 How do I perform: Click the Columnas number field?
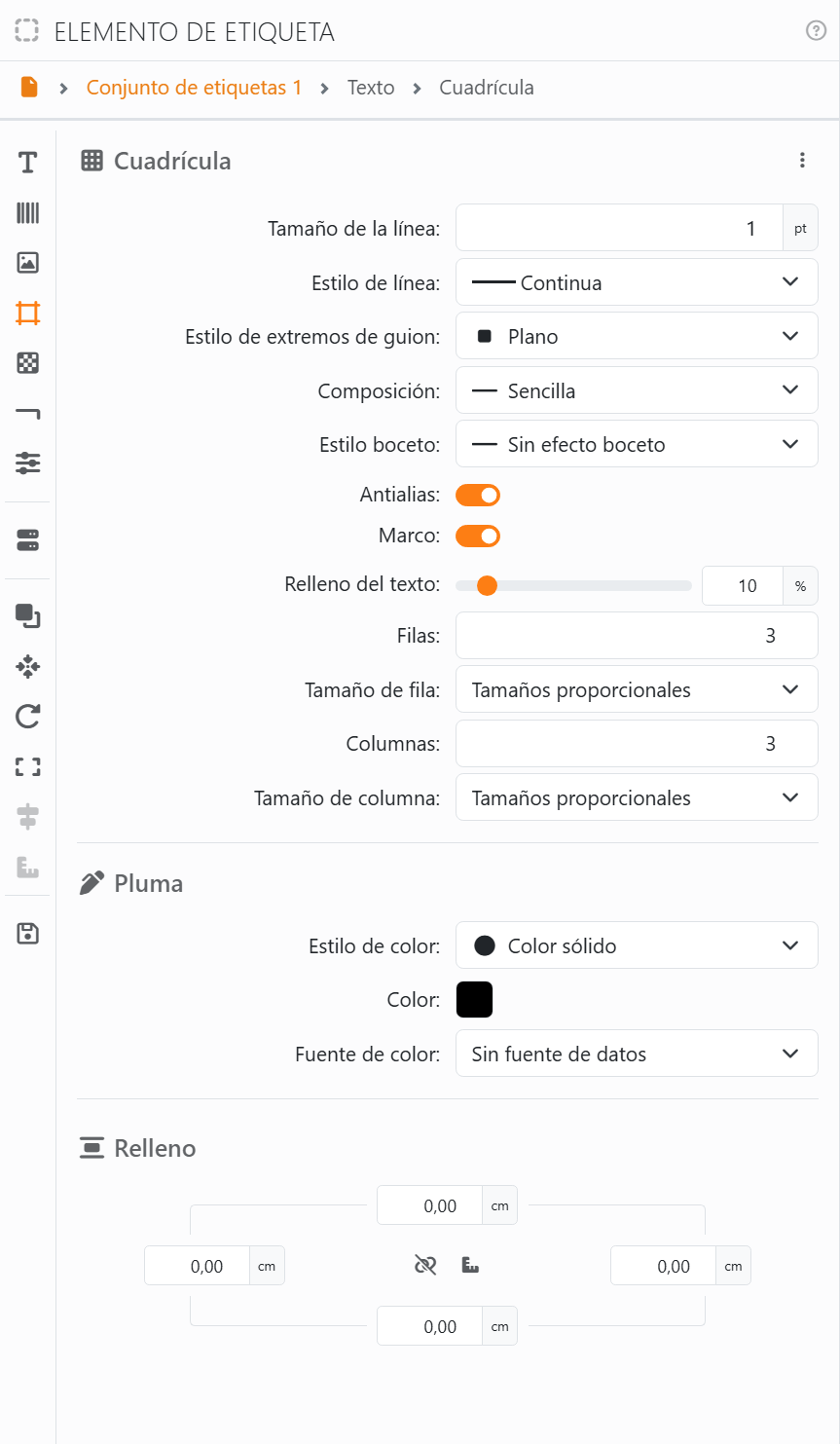tap(637, 744)
